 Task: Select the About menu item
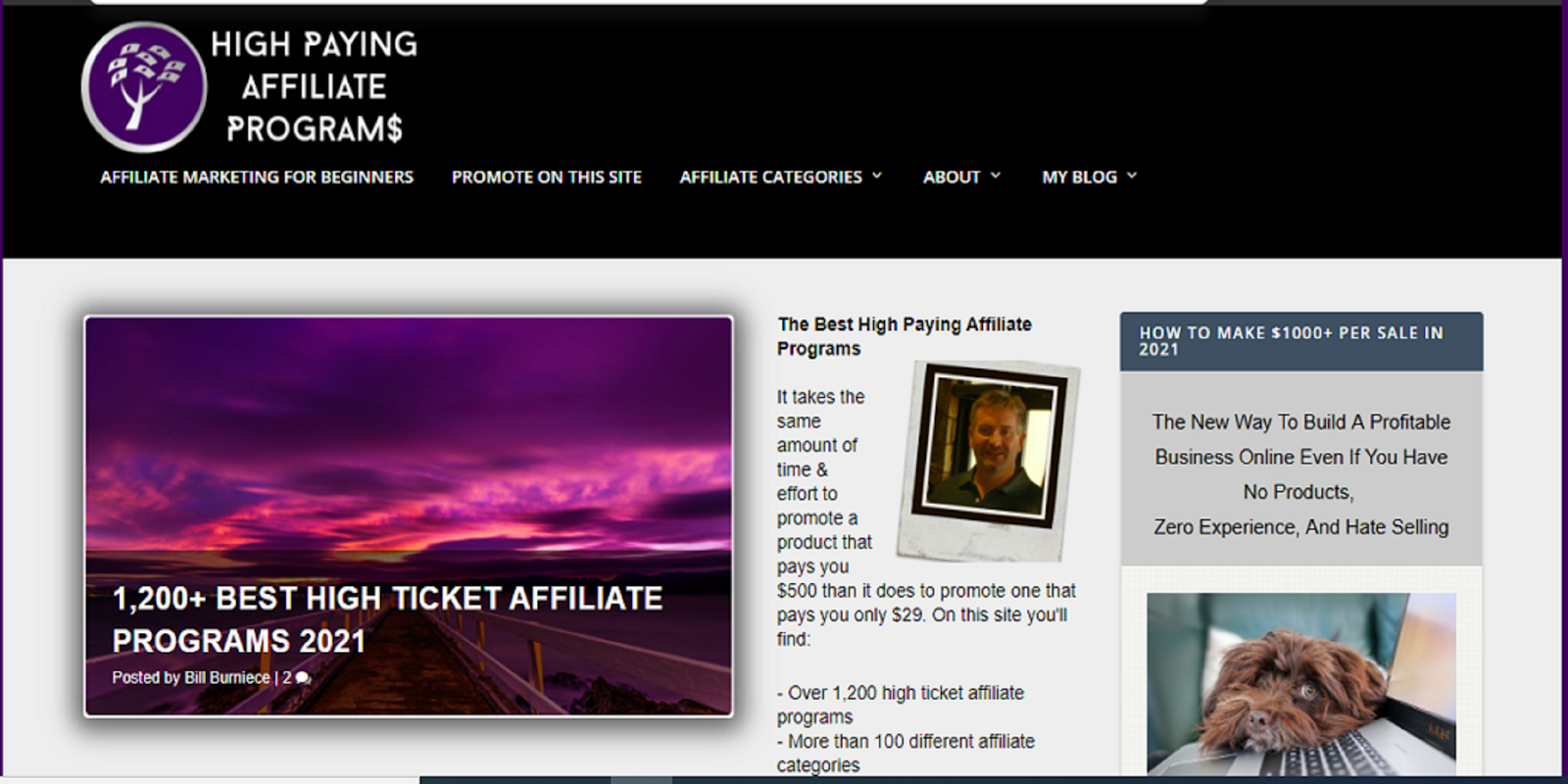(x=952, y=177)
